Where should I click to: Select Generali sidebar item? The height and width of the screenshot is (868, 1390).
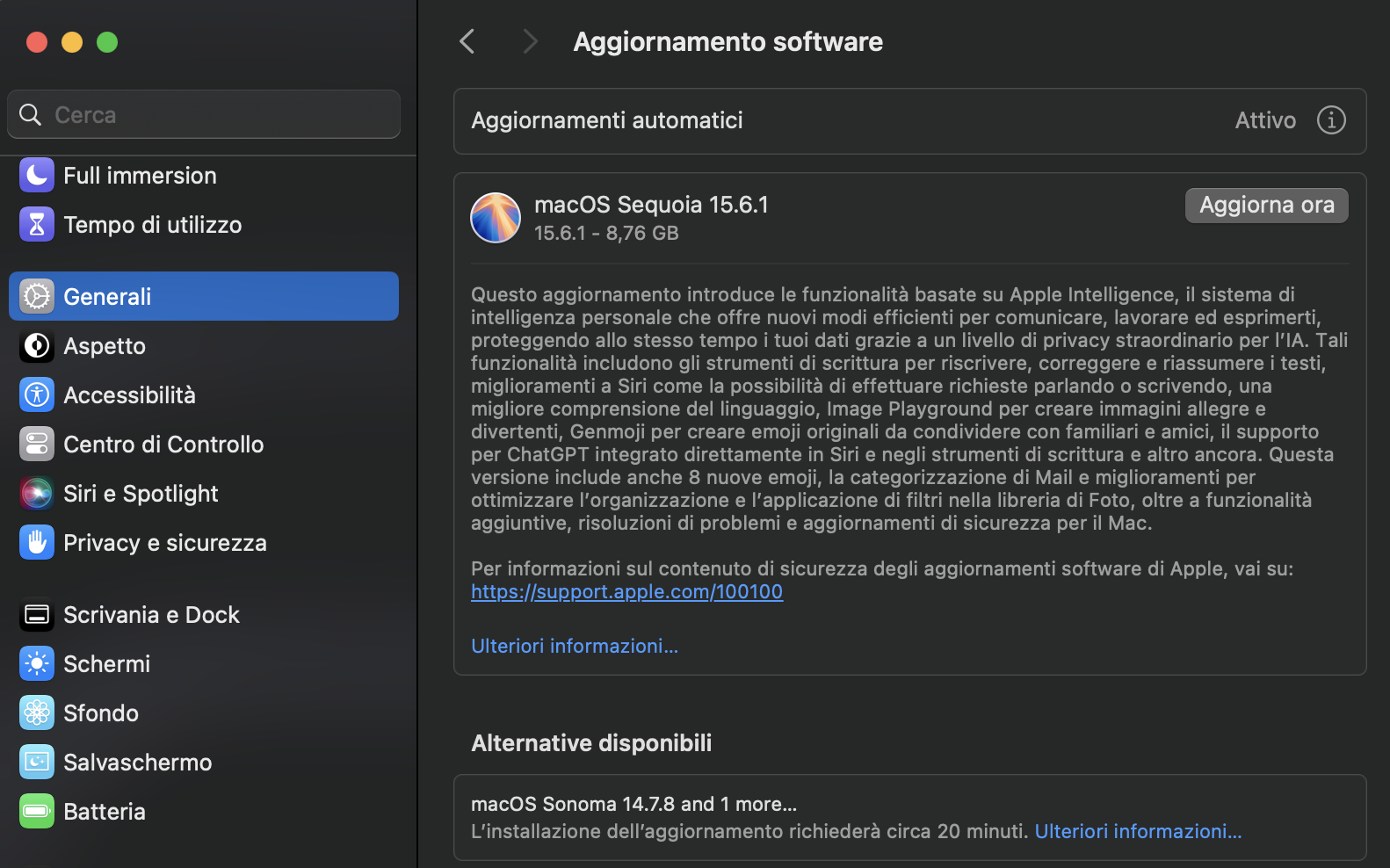click(204, 297)
